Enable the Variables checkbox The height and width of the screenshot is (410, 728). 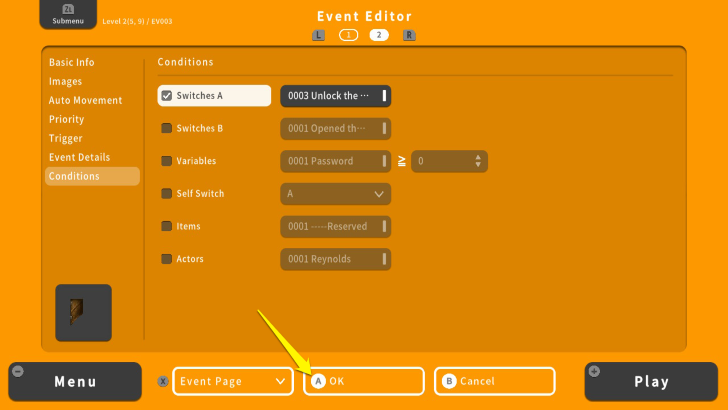click(x=167, y=161)
